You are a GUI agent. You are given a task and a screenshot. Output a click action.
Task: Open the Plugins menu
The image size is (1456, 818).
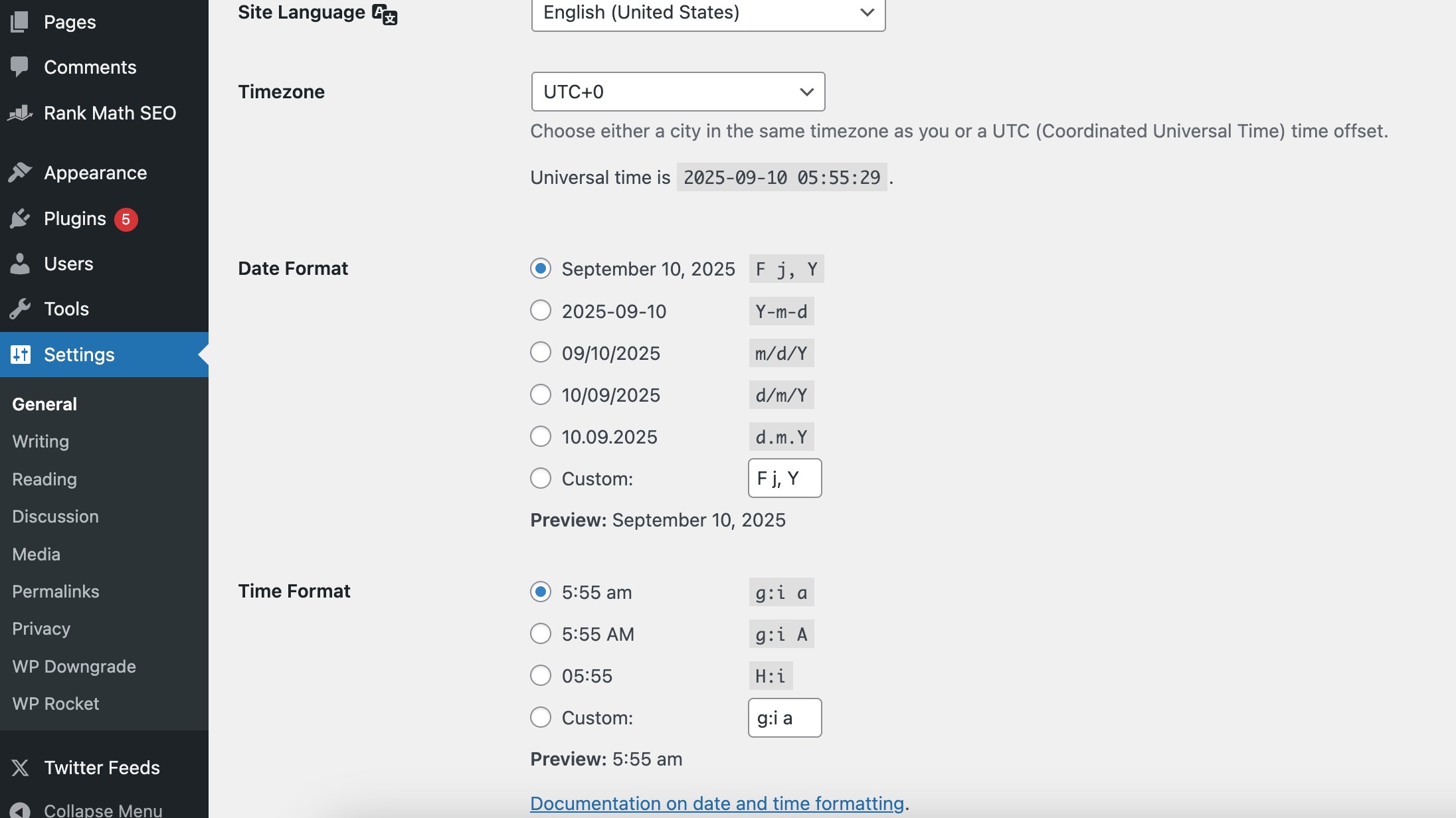click(104, 218)
